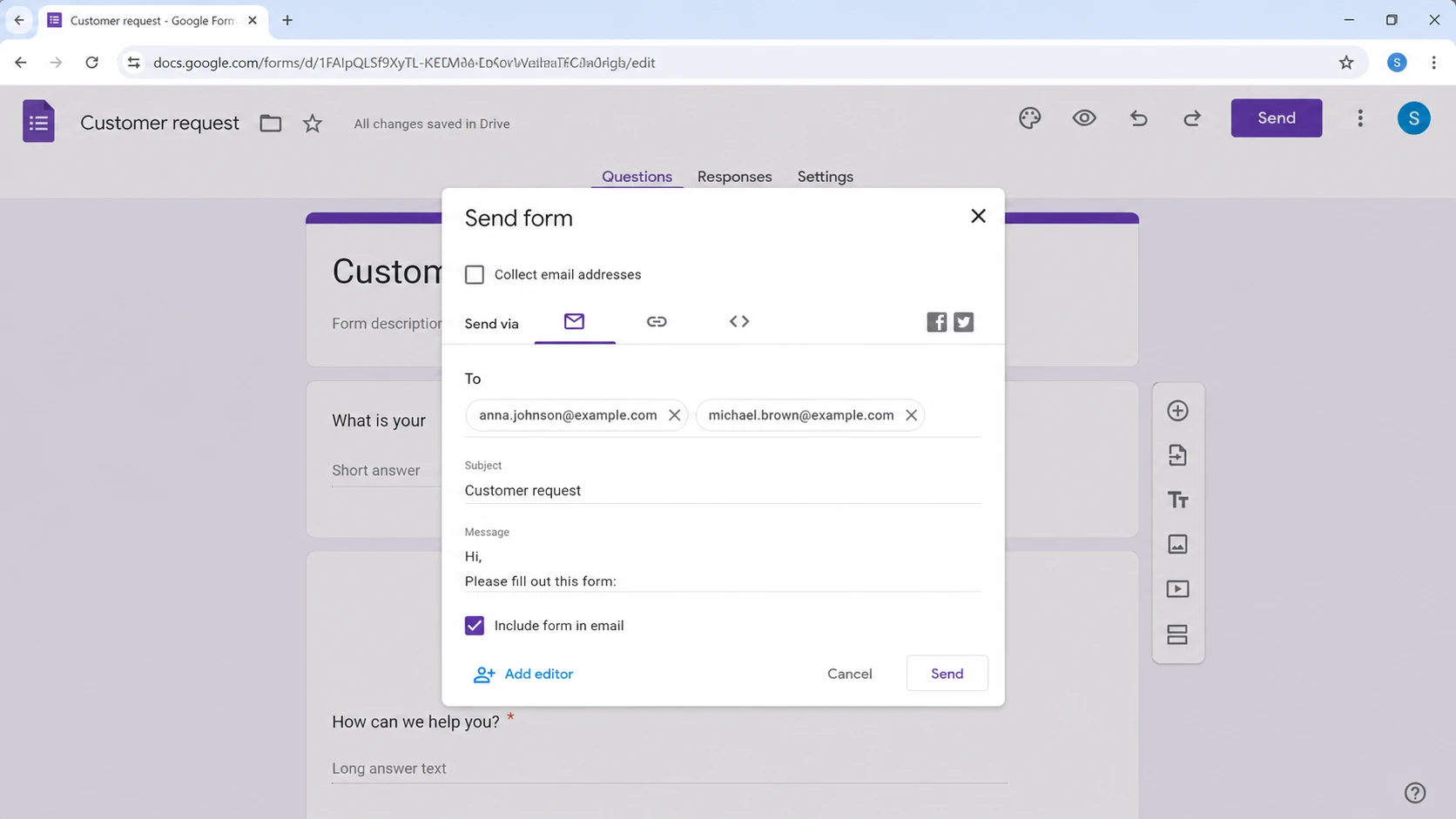Open the form's three-dot More menu

pyautogui.click(x=1360, y=117)
